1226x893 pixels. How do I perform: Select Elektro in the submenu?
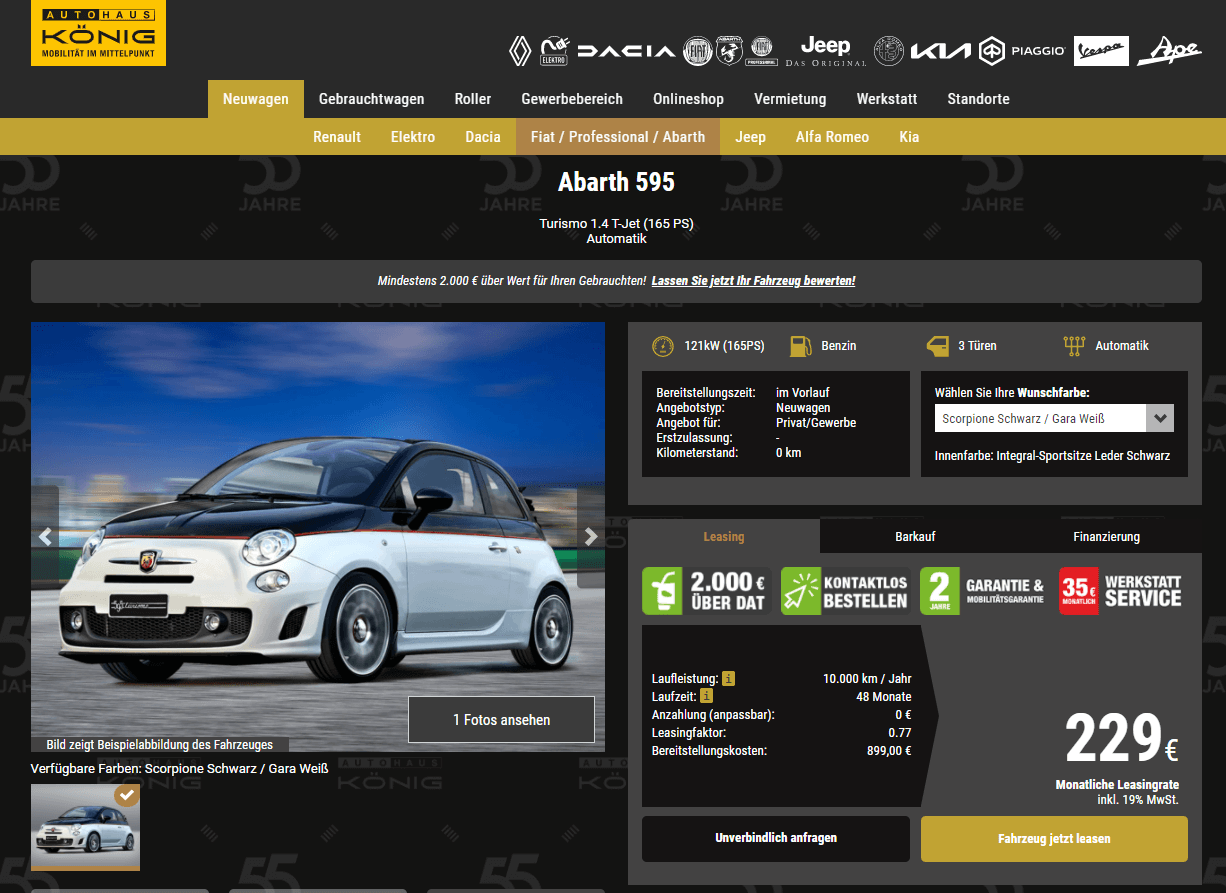click(413, 137)
